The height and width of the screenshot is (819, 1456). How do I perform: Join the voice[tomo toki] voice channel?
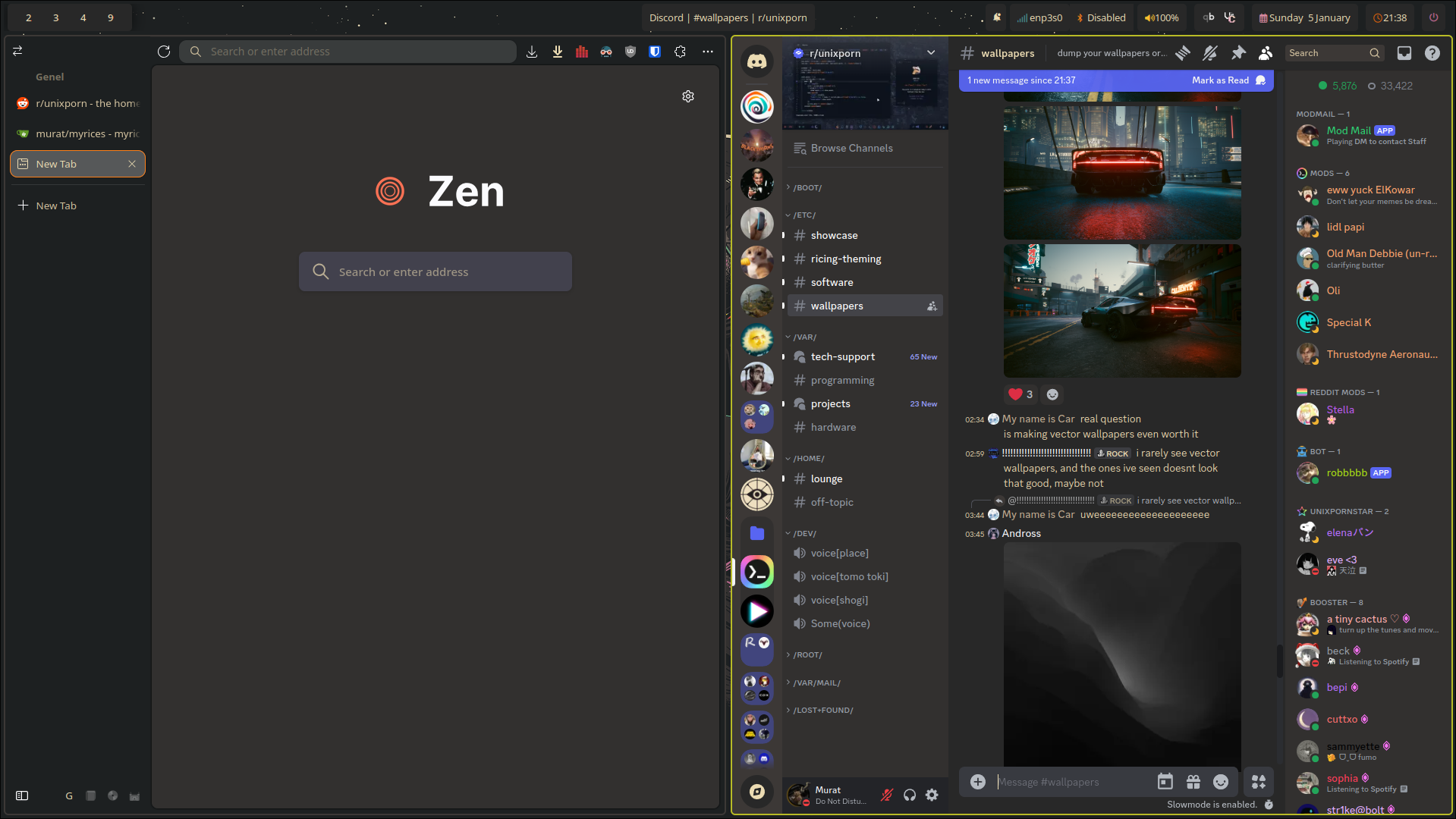pos(865,577)
